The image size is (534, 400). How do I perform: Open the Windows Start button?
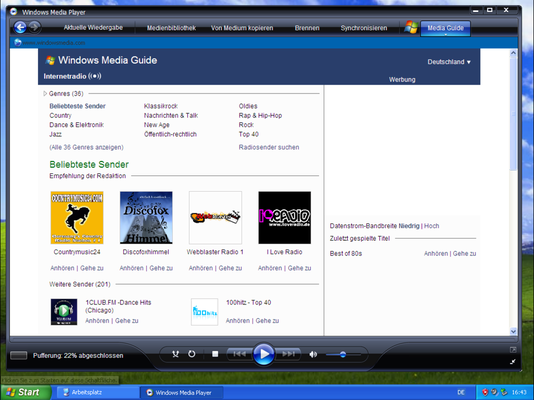click(26, 392)
